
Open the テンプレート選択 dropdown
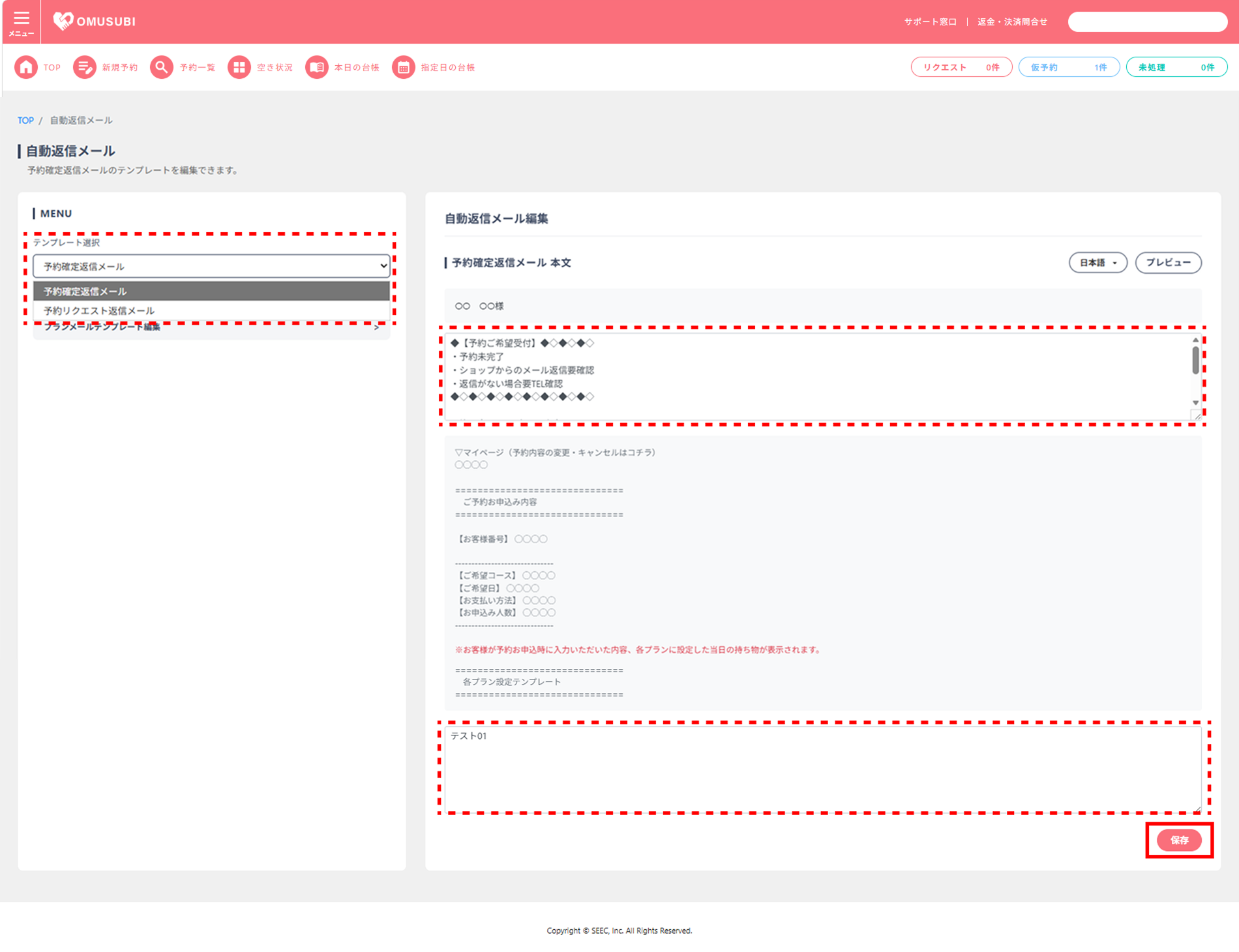pos(211,266)
